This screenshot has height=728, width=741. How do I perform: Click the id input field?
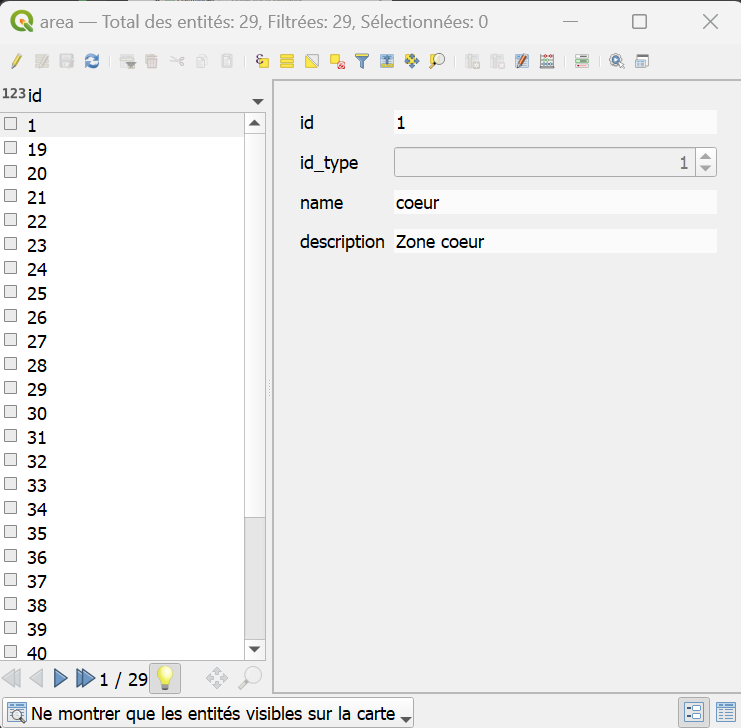(555, 122)
